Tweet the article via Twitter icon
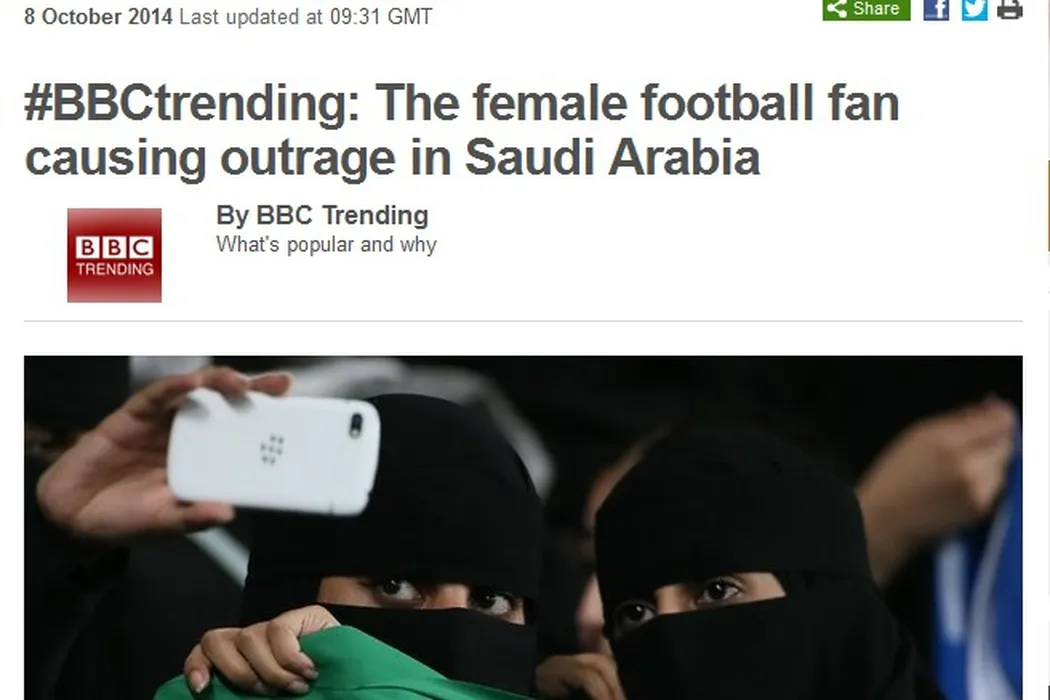The height and width of the screenshot is (700, 1050). (x=974, y=9)
